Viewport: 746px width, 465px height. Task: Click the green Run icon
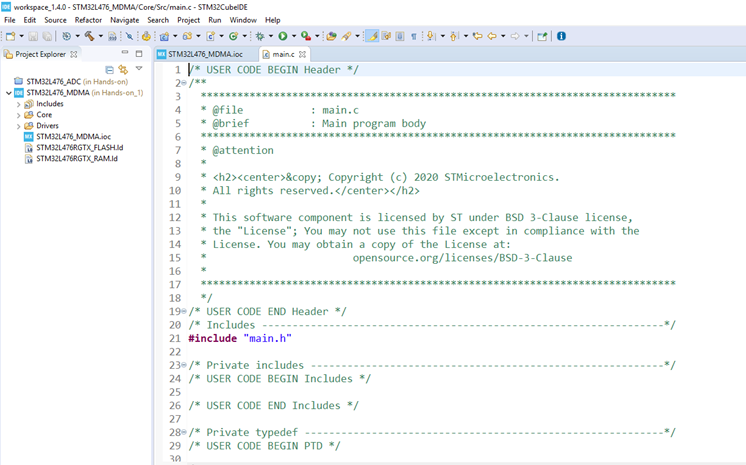[x=283, y=36]
